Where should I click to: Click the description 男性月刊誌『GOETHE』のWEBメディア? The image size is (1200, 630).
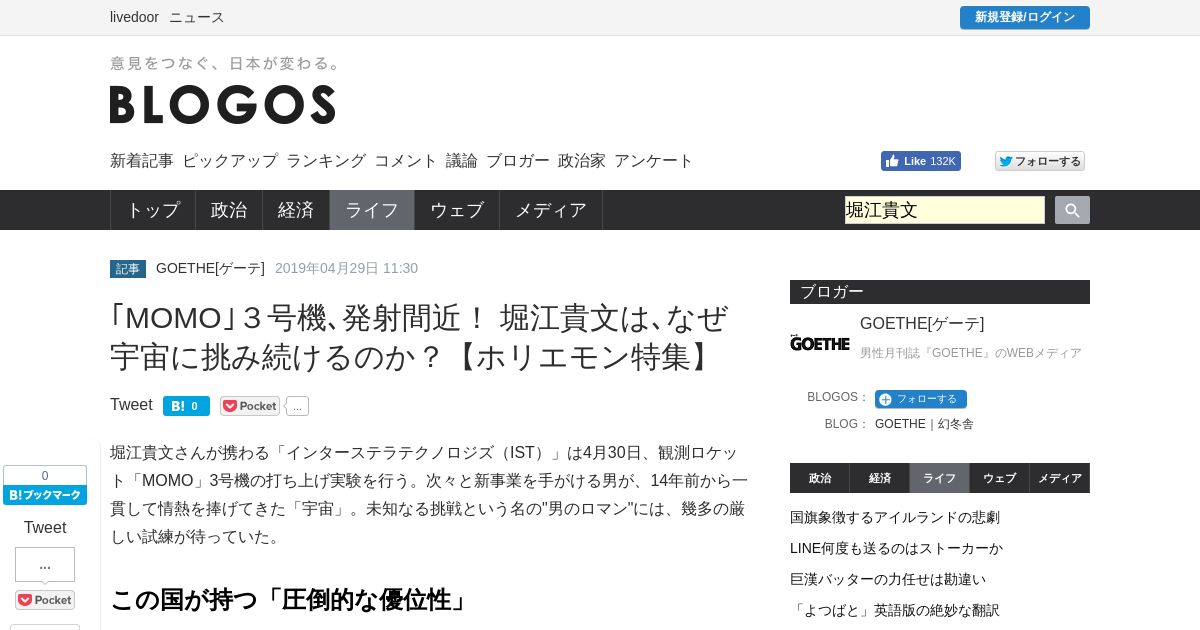pos(971,353)
